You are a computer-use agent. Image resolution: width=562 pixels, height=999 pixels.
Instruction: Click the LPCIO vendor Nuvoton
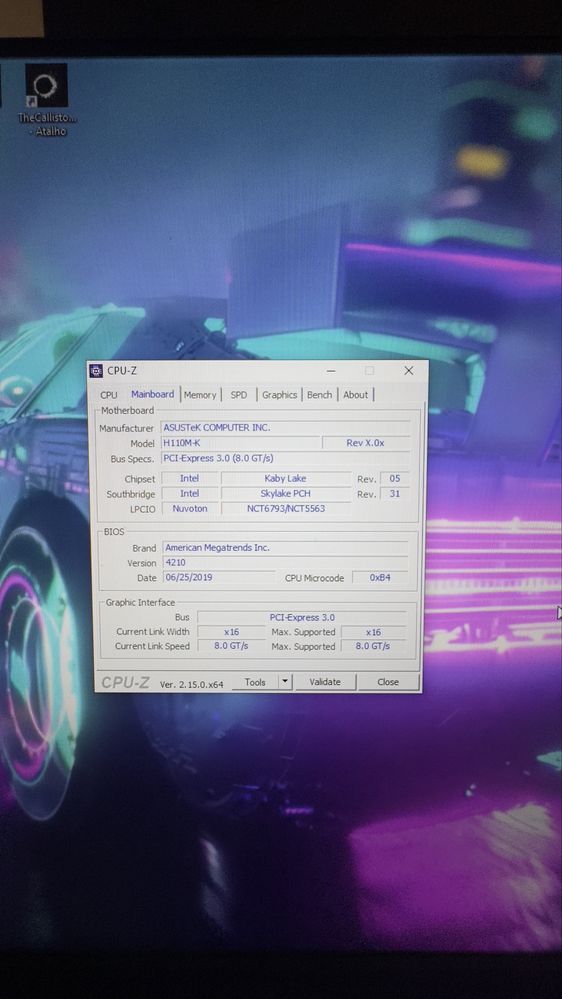click(x=189, y=509)
